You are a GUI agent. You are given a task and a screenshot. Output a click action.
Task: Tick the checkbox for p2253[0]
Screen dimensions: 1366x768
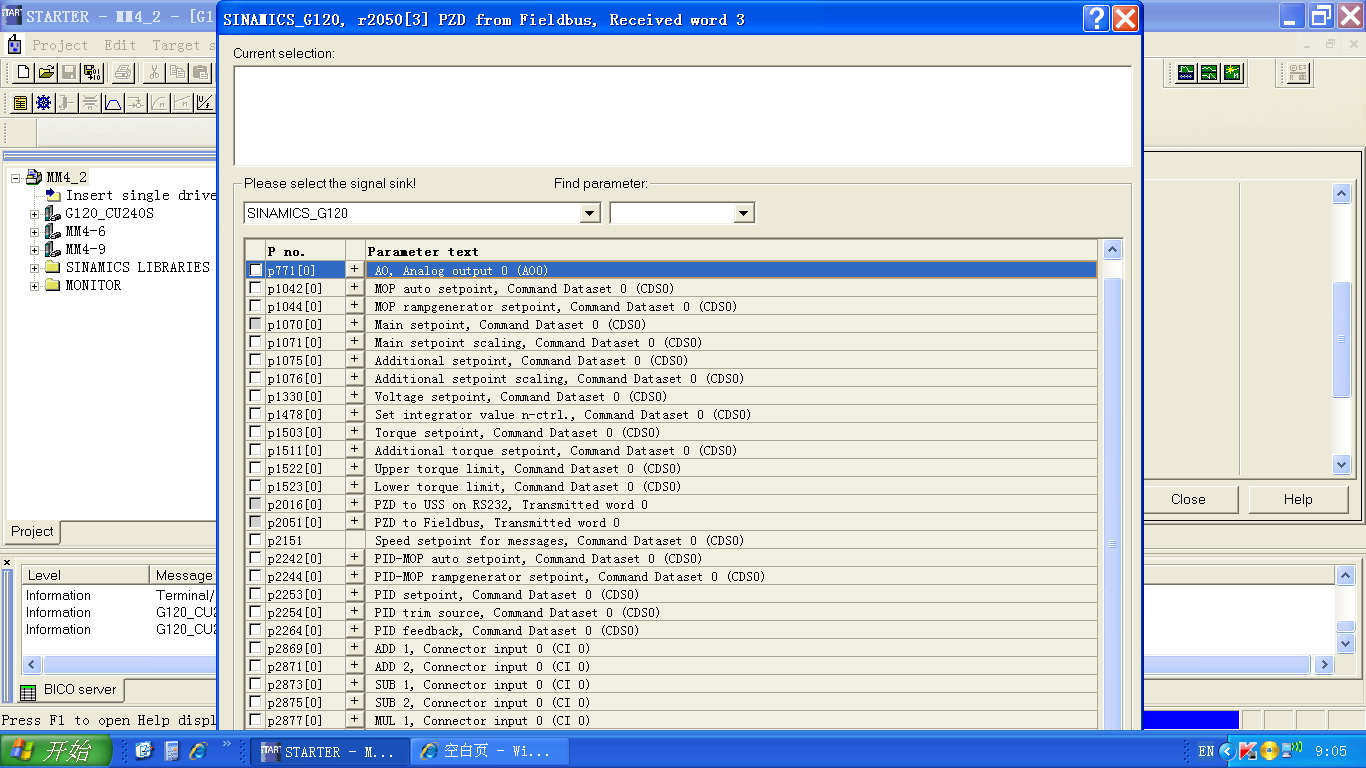(x=256, y=594)
